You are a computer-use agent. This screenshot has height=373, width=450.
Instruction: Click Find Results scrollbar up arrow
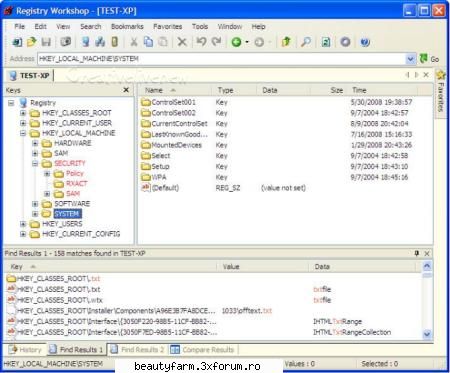pos(427,266)
